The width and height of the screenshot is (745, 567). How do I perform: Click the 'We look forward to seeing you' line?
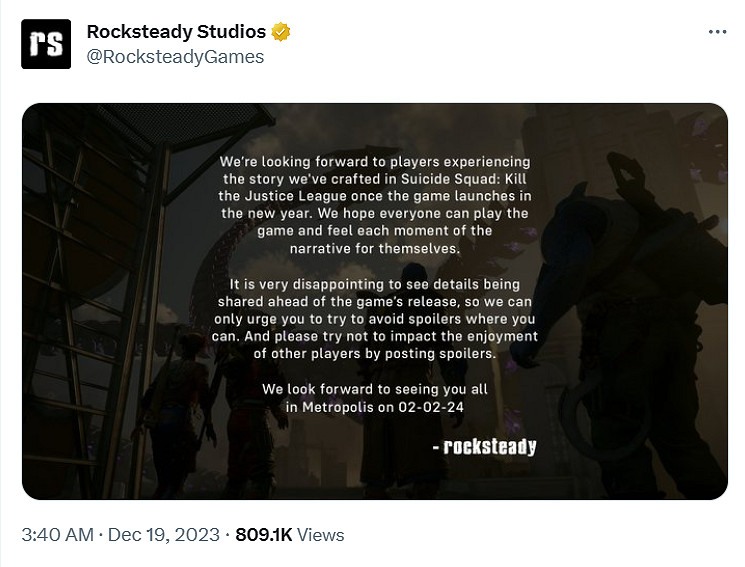374,389
